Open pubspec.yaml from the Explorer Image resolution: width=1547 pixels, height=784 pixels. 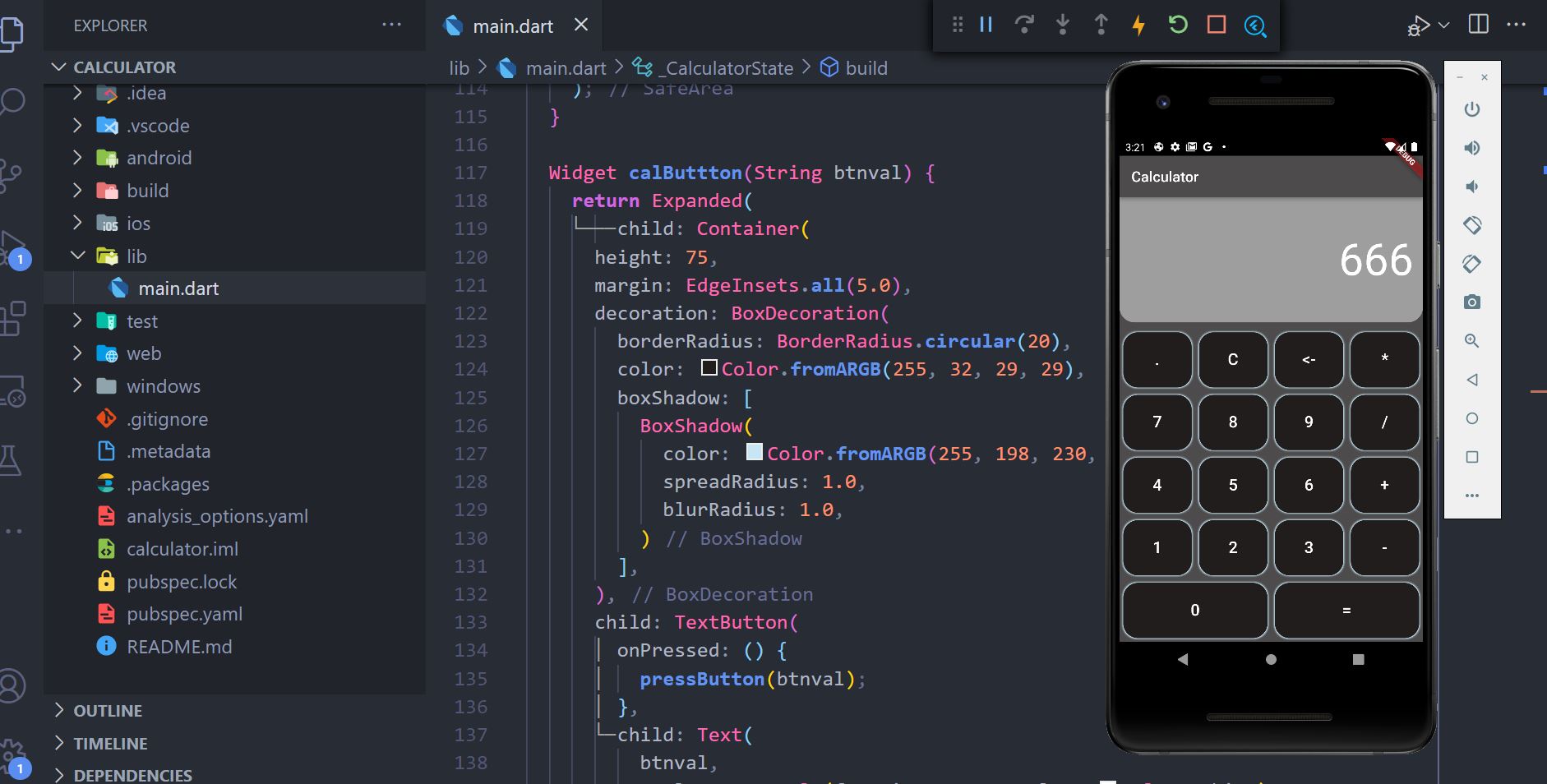184,614
